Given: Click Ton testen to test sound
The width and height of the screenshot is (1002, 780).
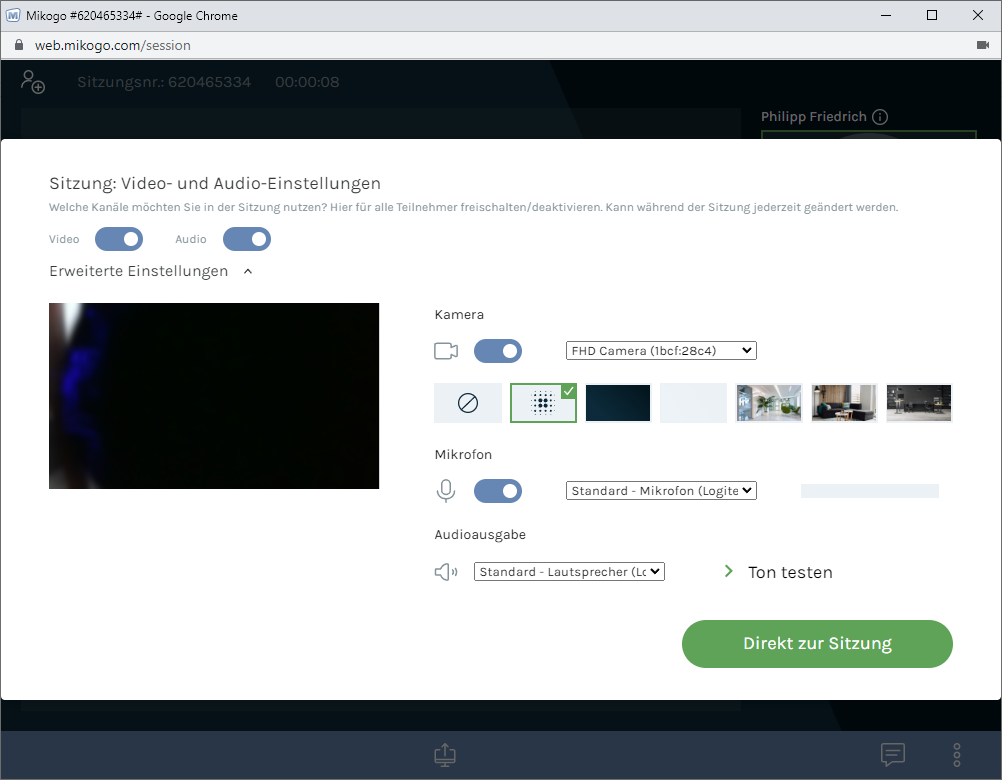Looking at the screenshot, I should coord(789,572).
